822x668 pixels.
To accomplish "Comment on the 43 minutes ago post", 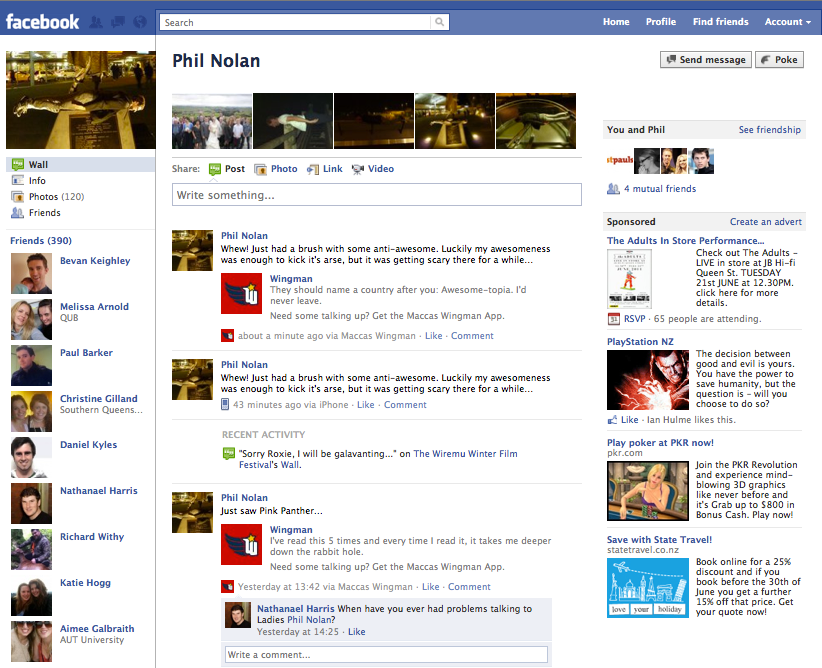I will pyautogui.click(x=405, y=405).
